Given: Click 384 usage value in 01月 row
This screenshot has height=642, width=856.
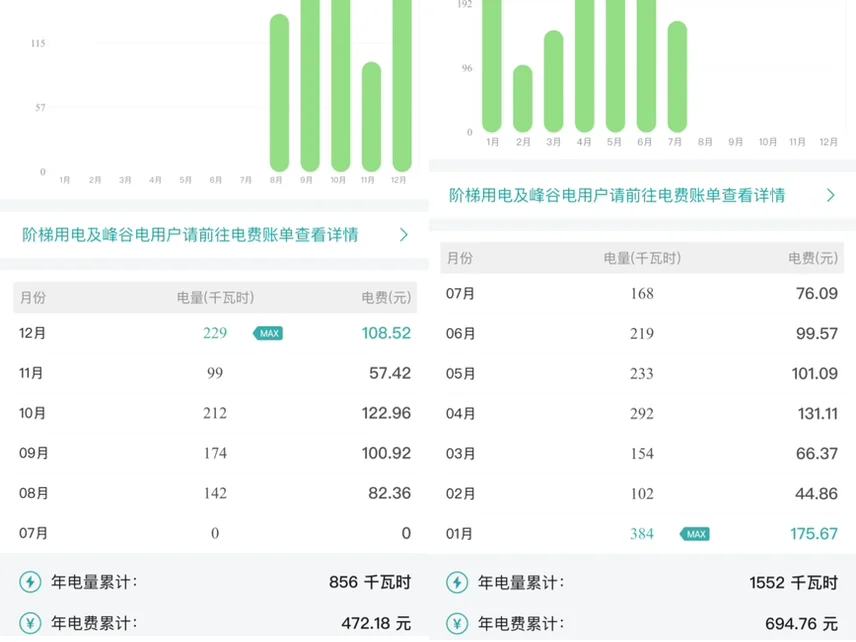Looking at the screenshot, I should (x=642, y=534).
